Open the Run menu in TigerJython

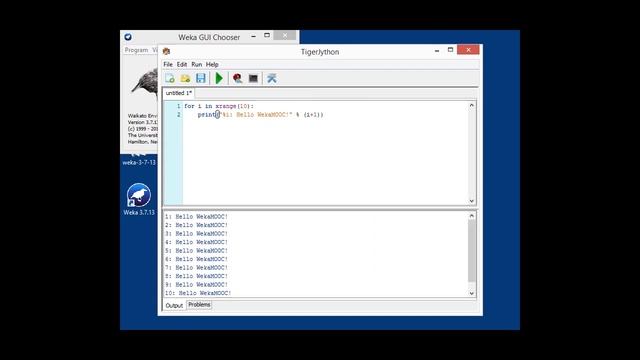click(x=197, y=64)
